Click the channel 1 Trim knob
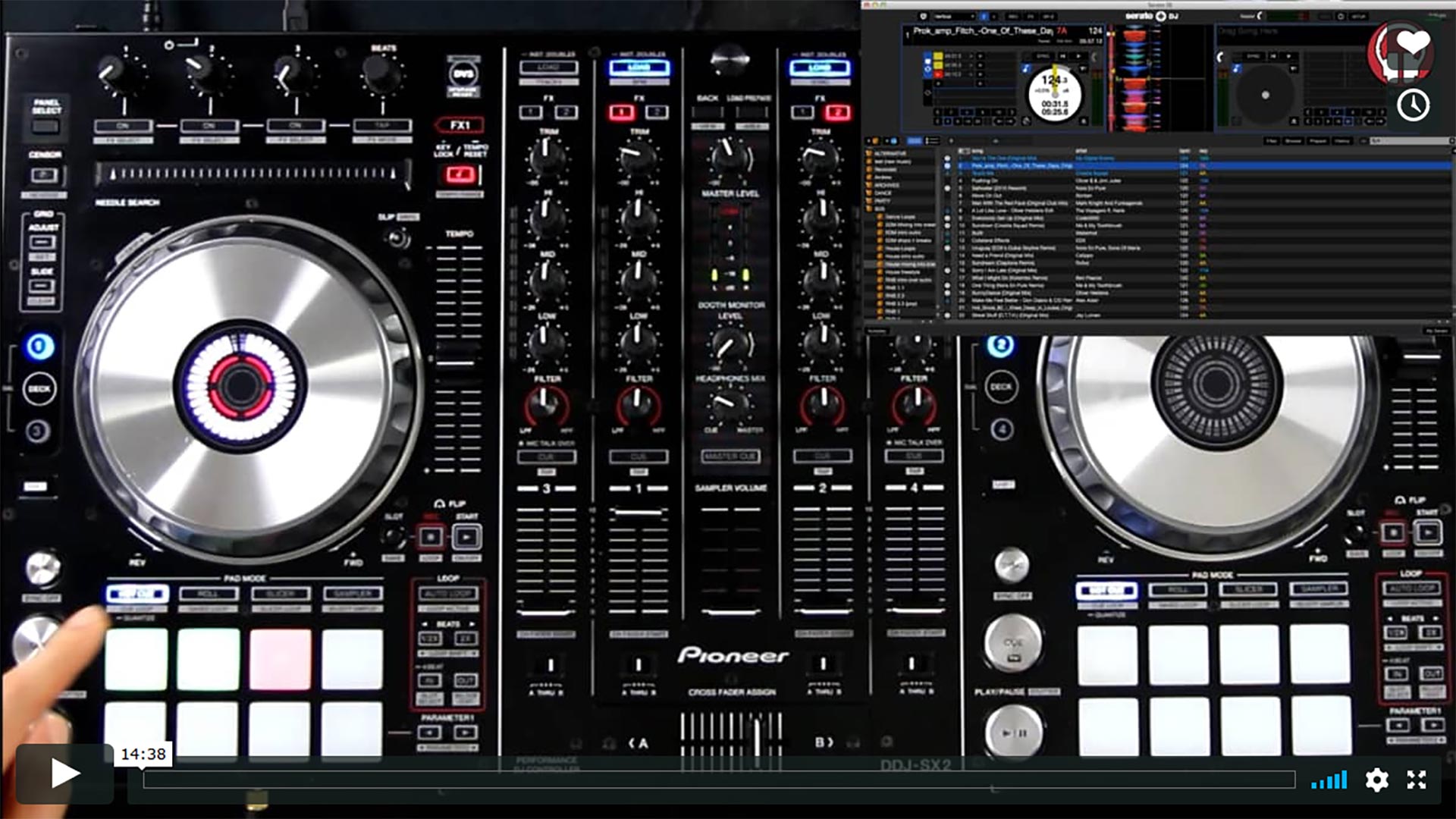 [637, 157]
